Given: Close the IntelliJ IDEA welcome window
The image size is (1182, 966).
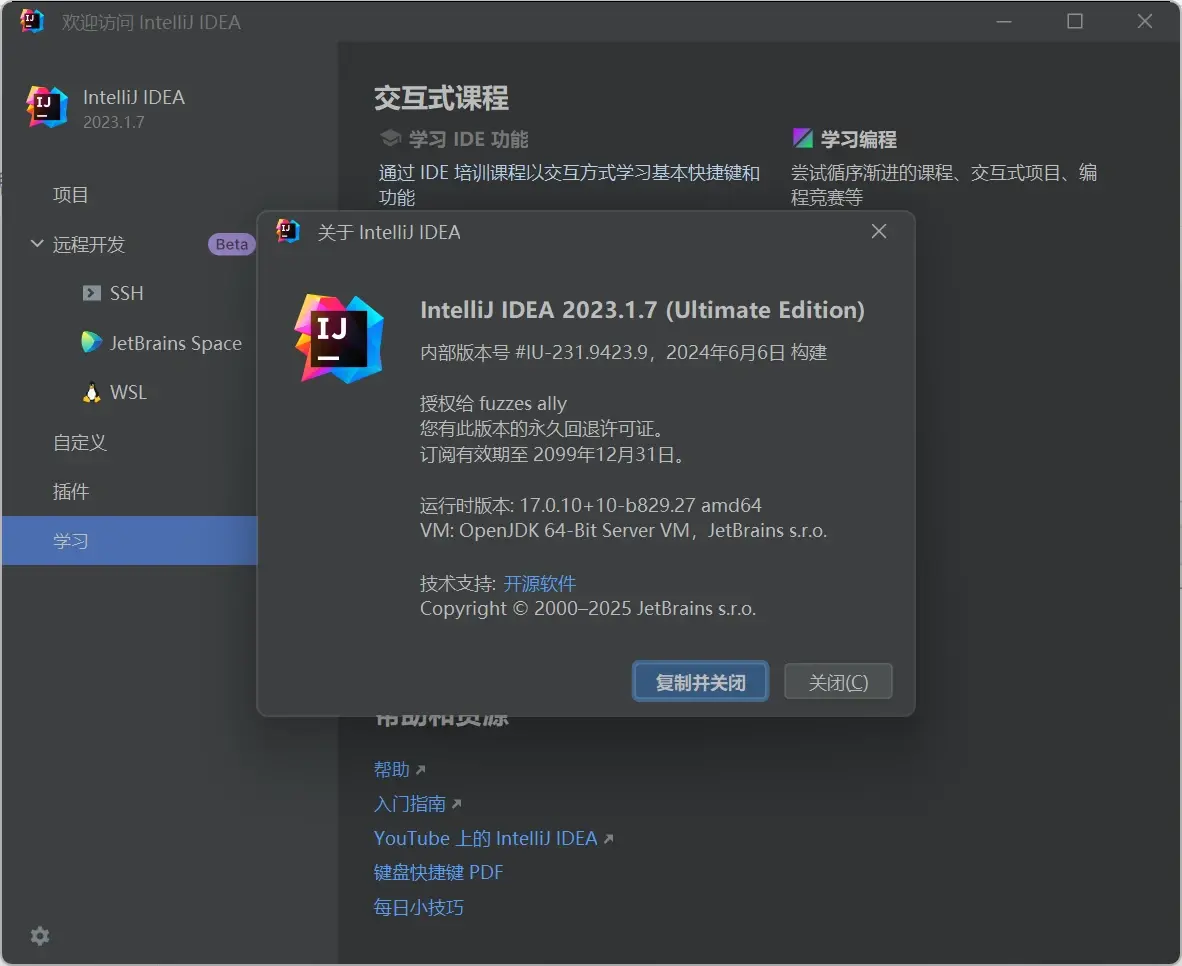Looking at the screenshot, I should [1144, 21].
